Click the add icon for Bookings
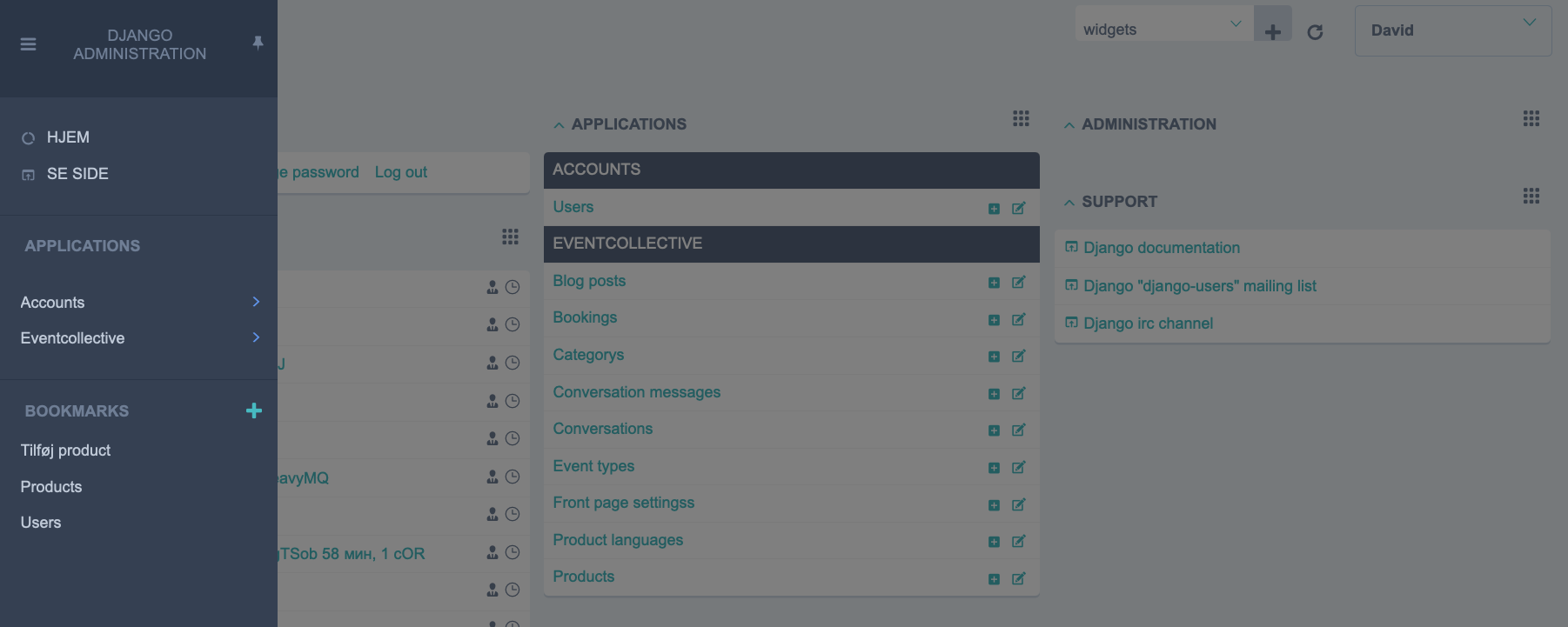 [x=994, y=320]
